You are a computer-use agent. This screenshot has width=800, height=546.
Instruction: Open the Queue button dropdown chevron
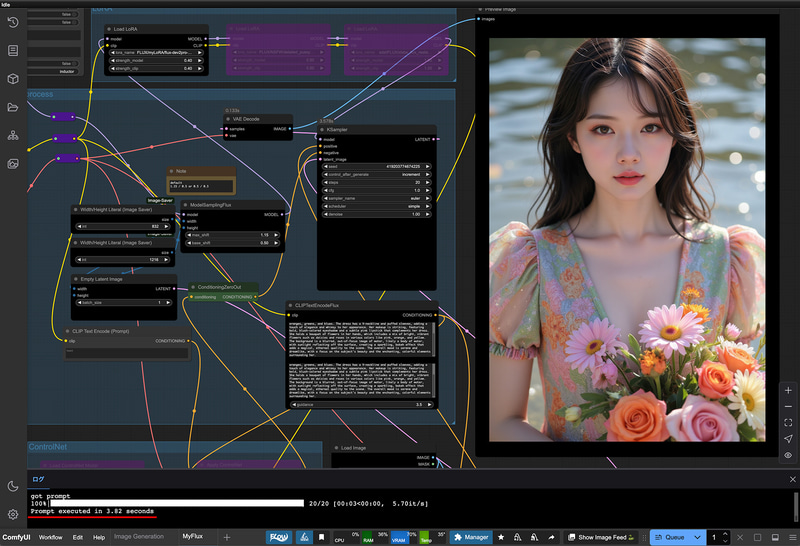point(697,537)
